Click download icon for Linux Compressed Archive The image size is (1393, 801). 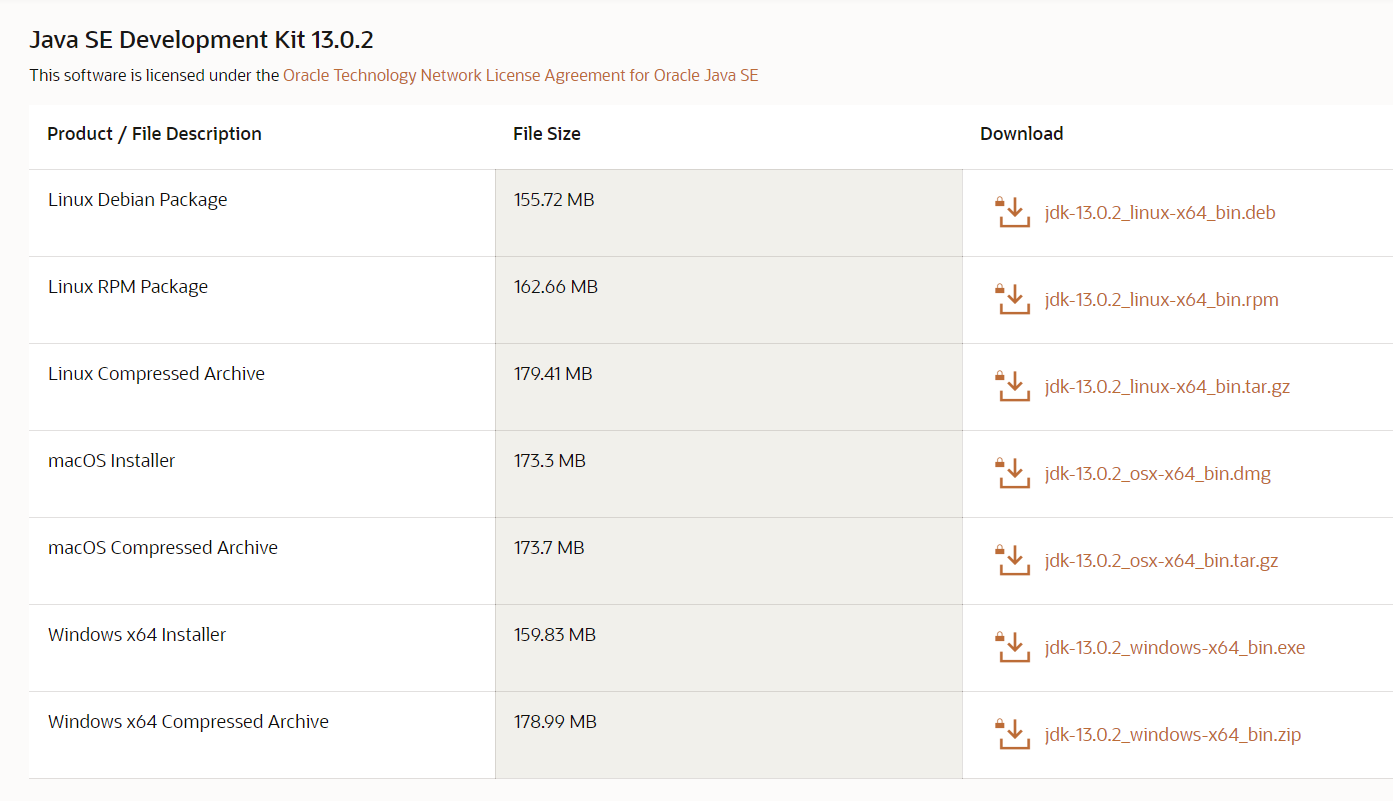[x=1013, y=386]
